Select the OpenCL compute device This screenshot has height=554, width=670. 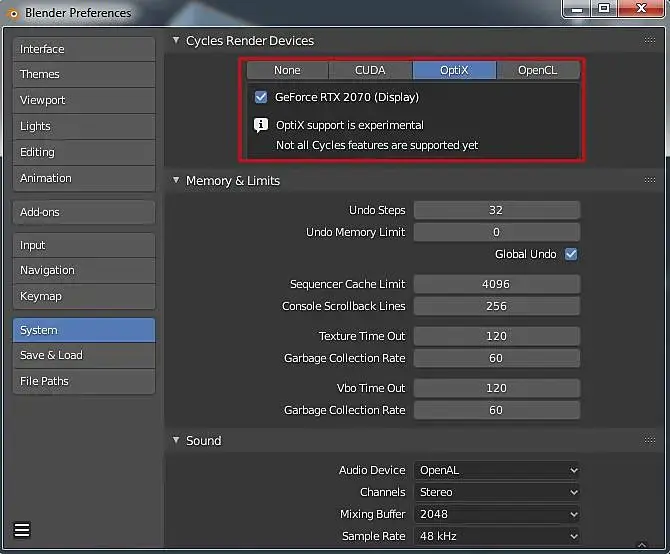tap(538, 70)
